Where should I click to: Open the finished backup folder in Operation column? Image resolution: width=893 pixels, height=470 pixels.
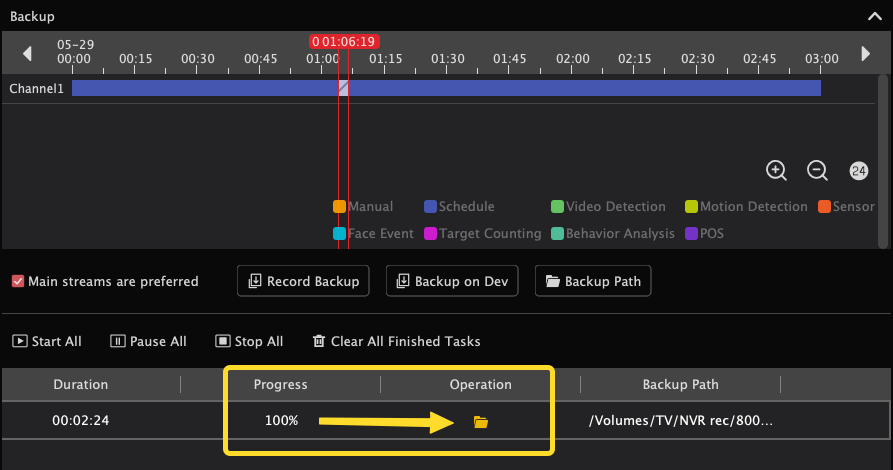[481, 422]
